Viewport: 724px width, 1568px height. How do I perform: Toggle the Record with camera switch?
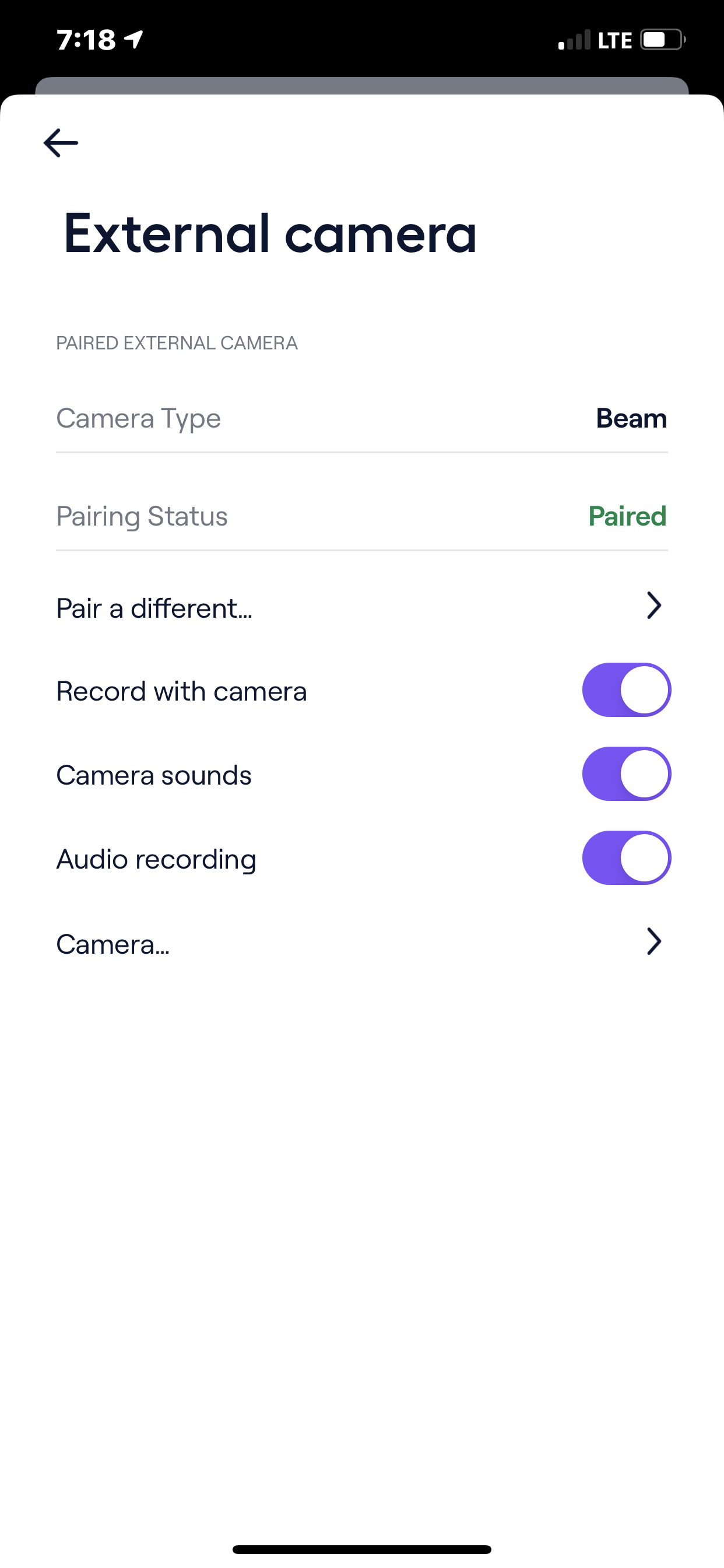626,689
